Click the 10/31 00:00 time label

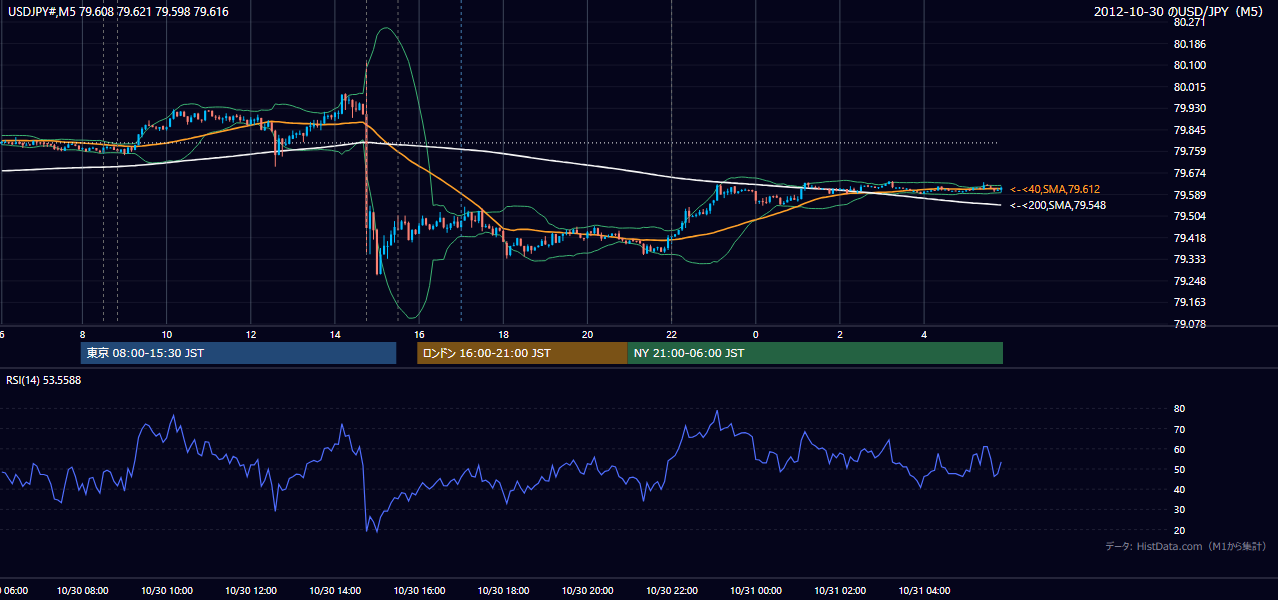(756, 591)
